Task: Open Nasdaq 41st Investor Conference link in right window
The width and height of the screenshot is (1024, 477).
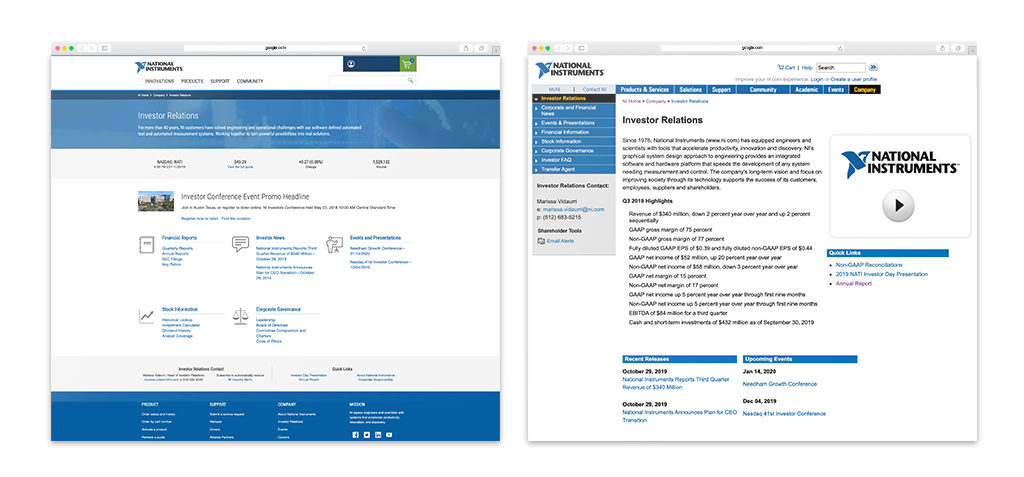Action: pyautogui.click(x=784, y=414)
